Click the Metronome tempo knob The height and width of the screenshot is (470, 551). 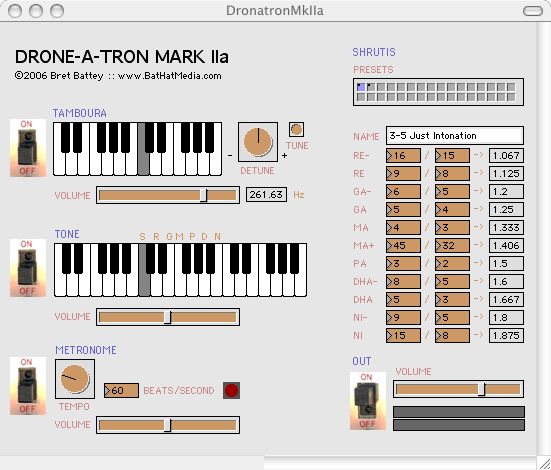click(74, 379)
